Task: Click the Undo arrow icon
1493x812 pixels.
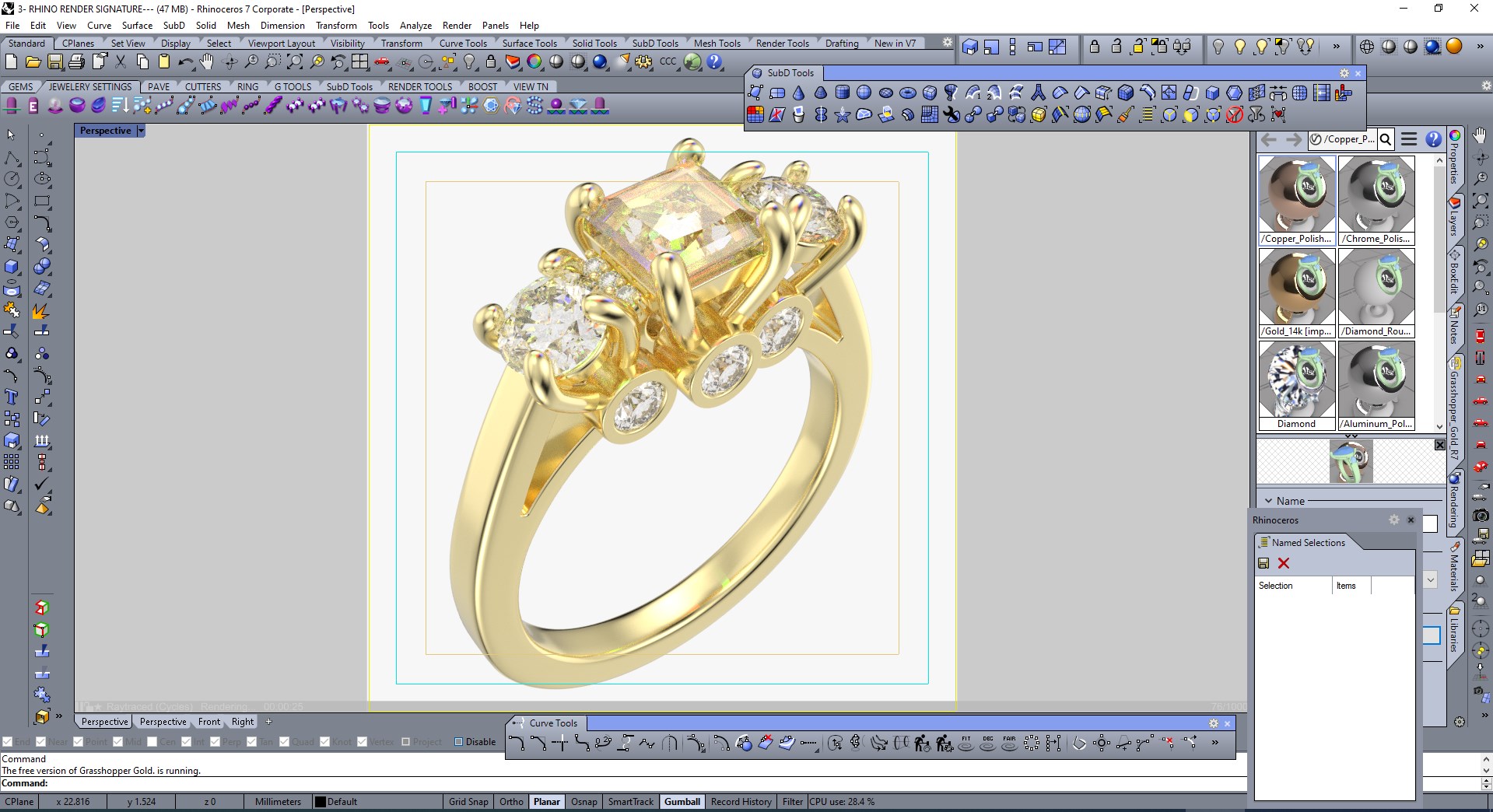Action: coord(185,62)
